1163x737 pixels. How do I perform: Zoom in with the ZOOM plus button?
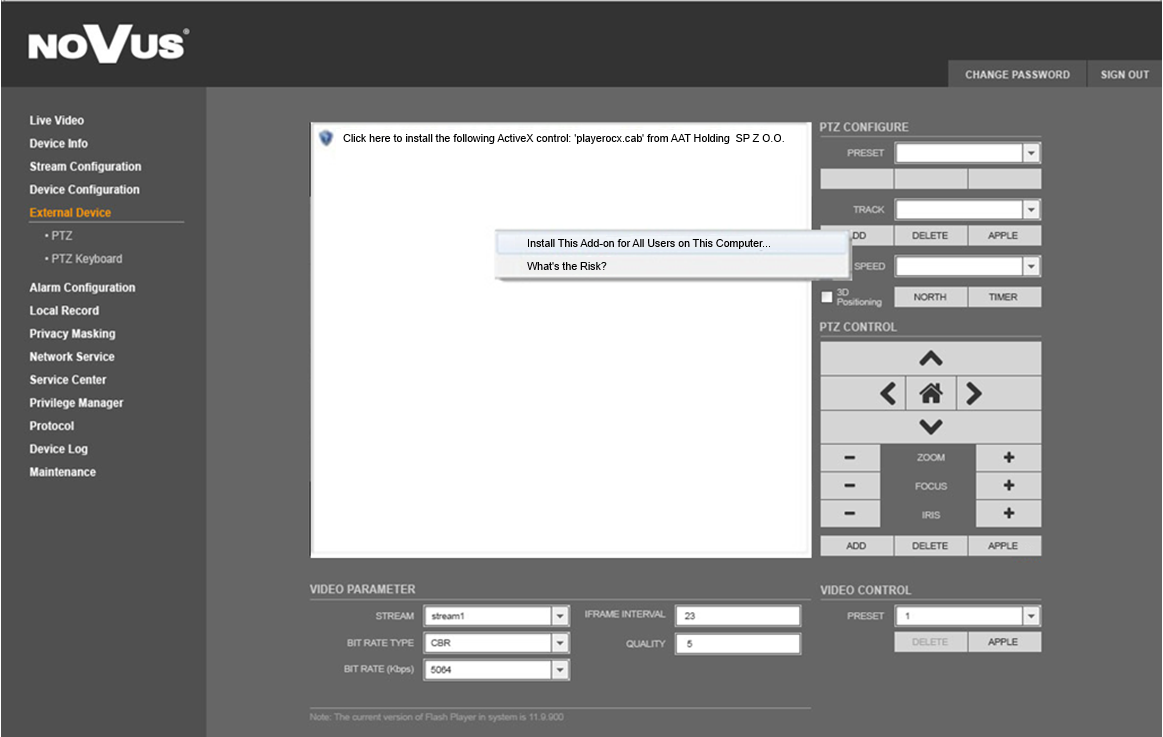(x=1008, y=457)
